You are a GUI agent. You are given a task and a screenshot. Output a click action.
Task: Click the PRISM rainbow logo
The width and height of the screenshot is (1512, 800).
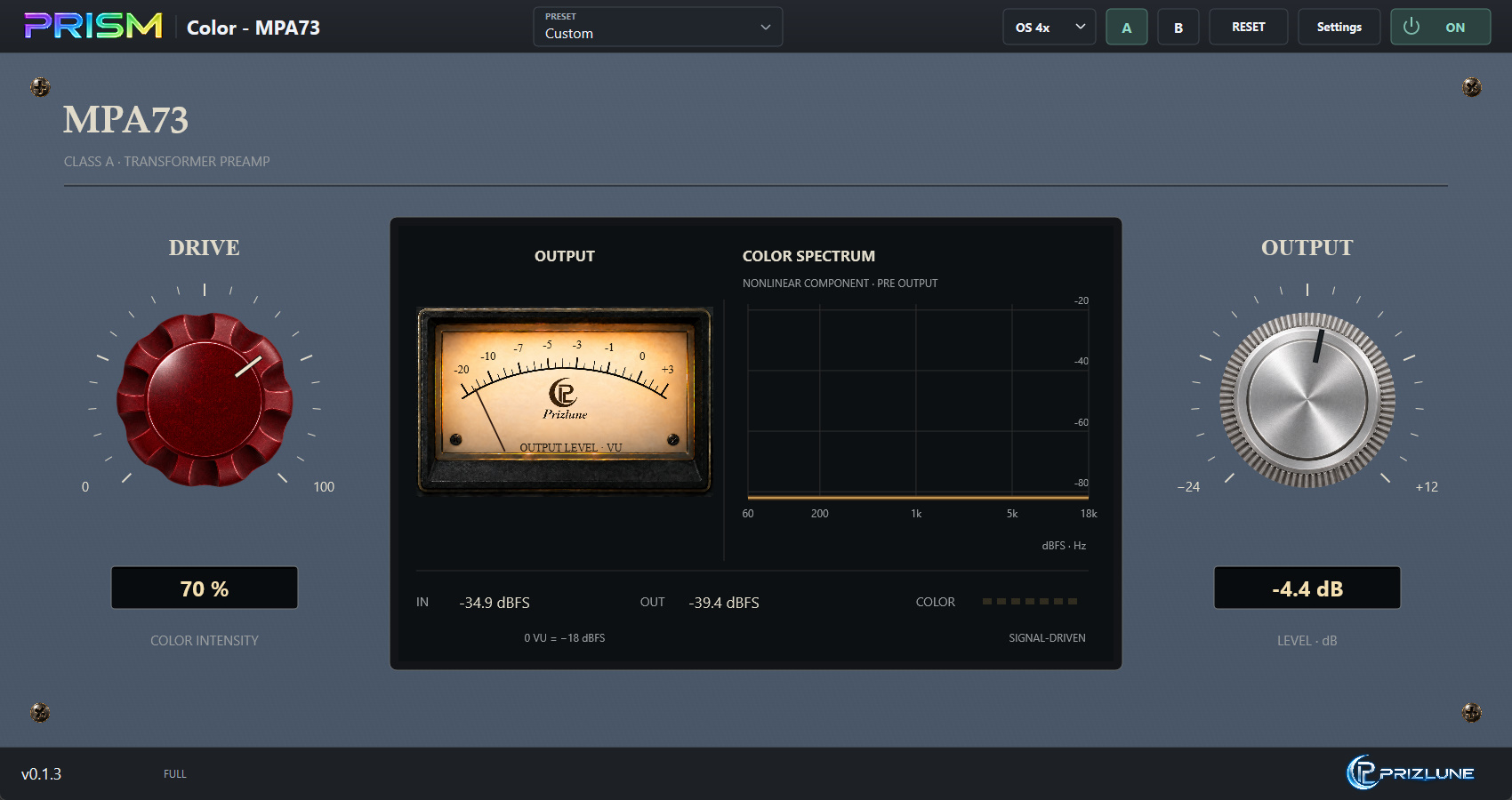pos(93,26)
